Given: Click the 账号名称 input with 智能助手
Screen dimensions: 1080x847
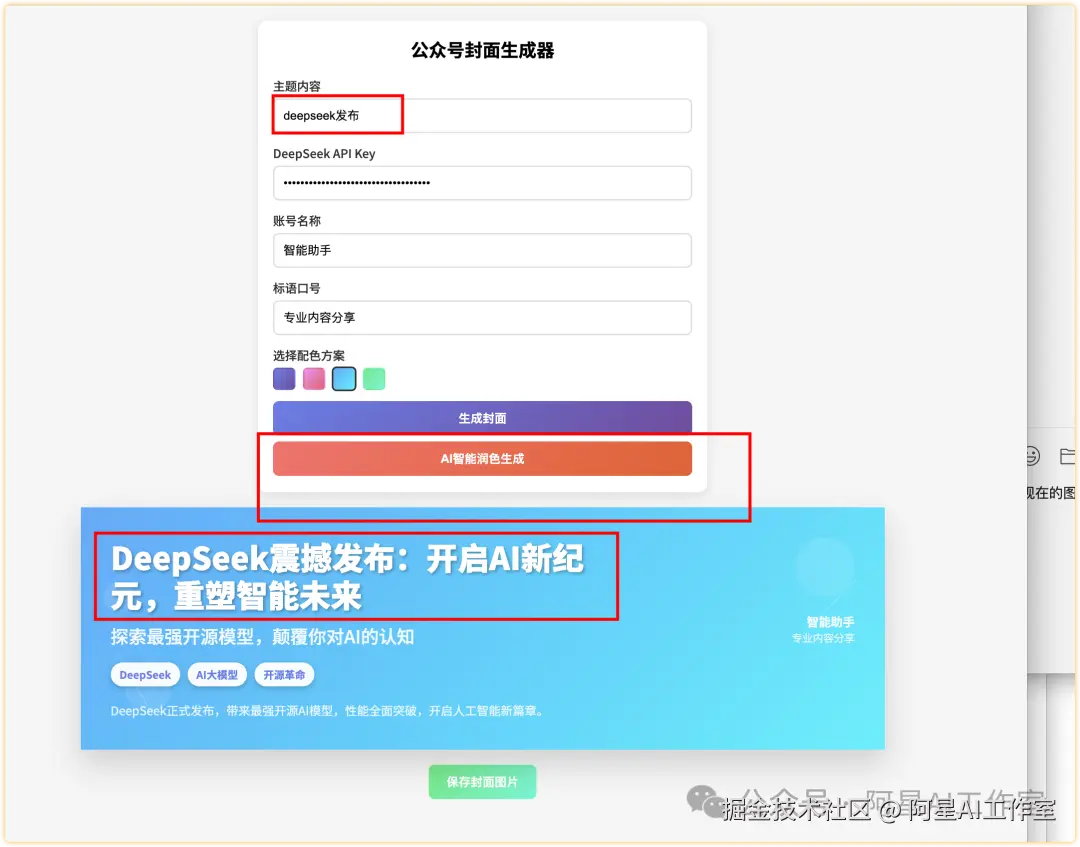Looking at the screenshot, I should [x=482, y=251].
